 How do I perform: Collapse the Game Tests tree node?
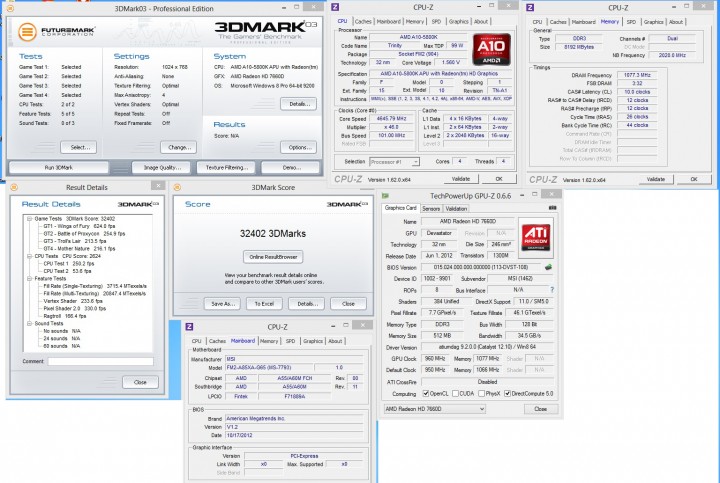(29, 219)
